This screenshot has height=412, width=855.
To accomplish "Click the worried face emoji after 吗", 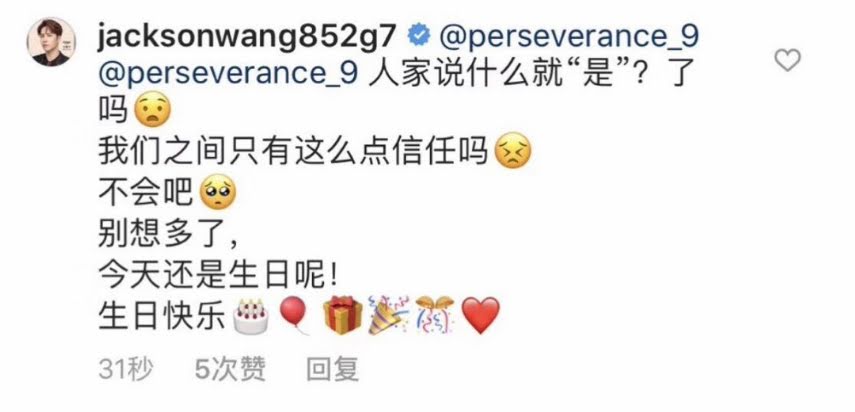I will click(x=152, y=110).
